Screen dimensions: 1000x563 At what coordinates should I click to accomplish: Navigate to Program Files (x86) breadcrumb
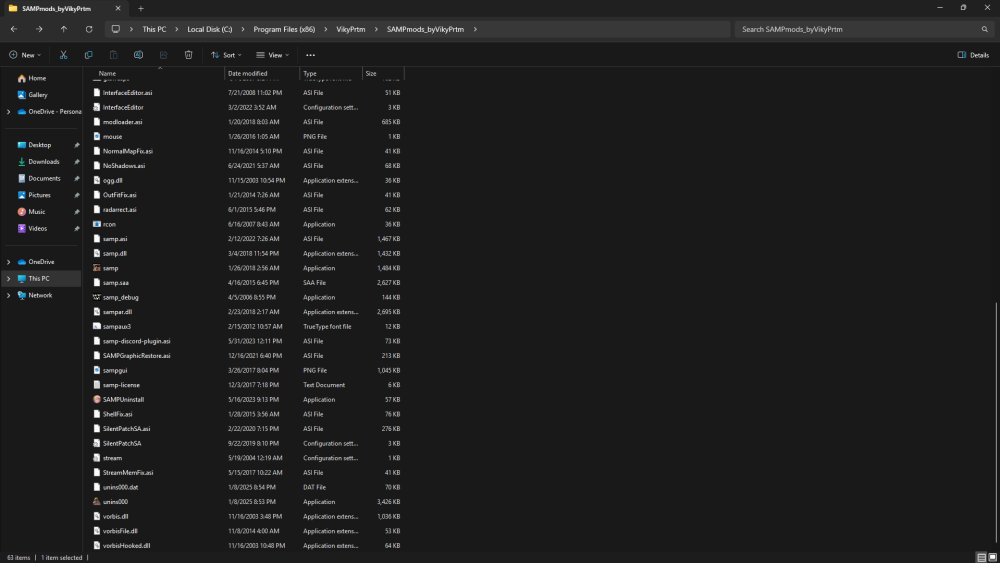(284, 29)
